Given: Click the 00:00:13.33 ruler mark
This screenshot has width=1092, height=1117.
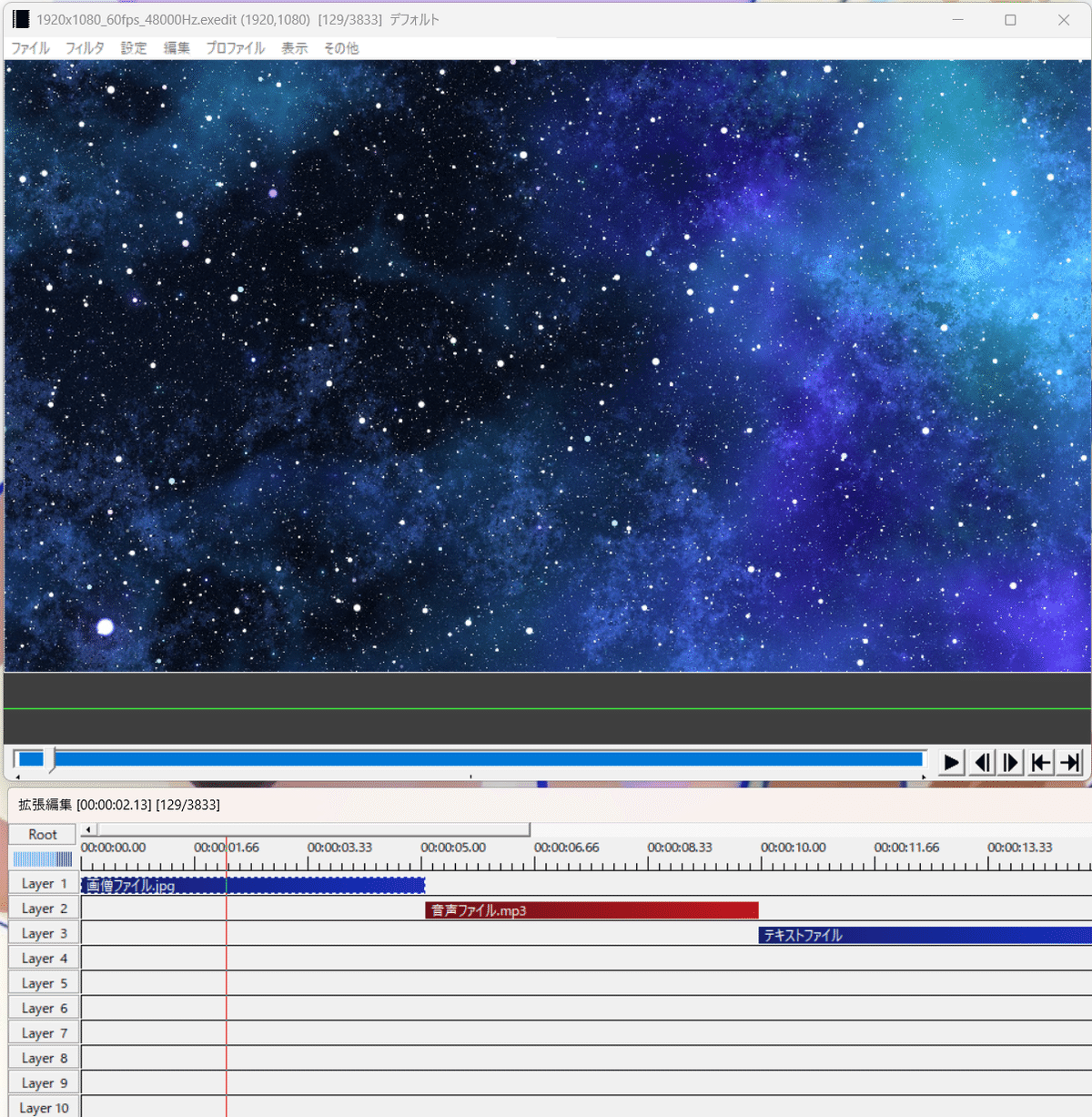Looking at the screenshot, I should click(1020, 848).
